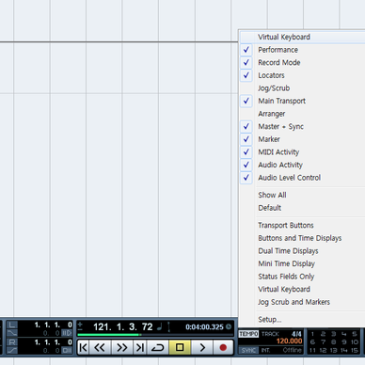
Task: Click the yellow Stop button
Action: coord(180,347)
